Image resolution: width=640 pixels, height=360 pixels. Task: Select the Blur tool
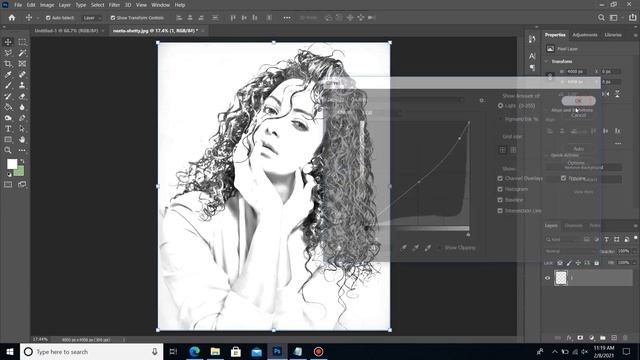point(22,107)
